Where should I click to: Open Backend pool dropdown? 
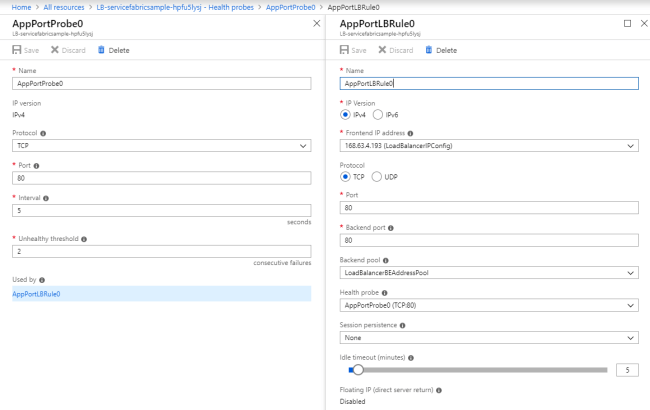(489, 273)
